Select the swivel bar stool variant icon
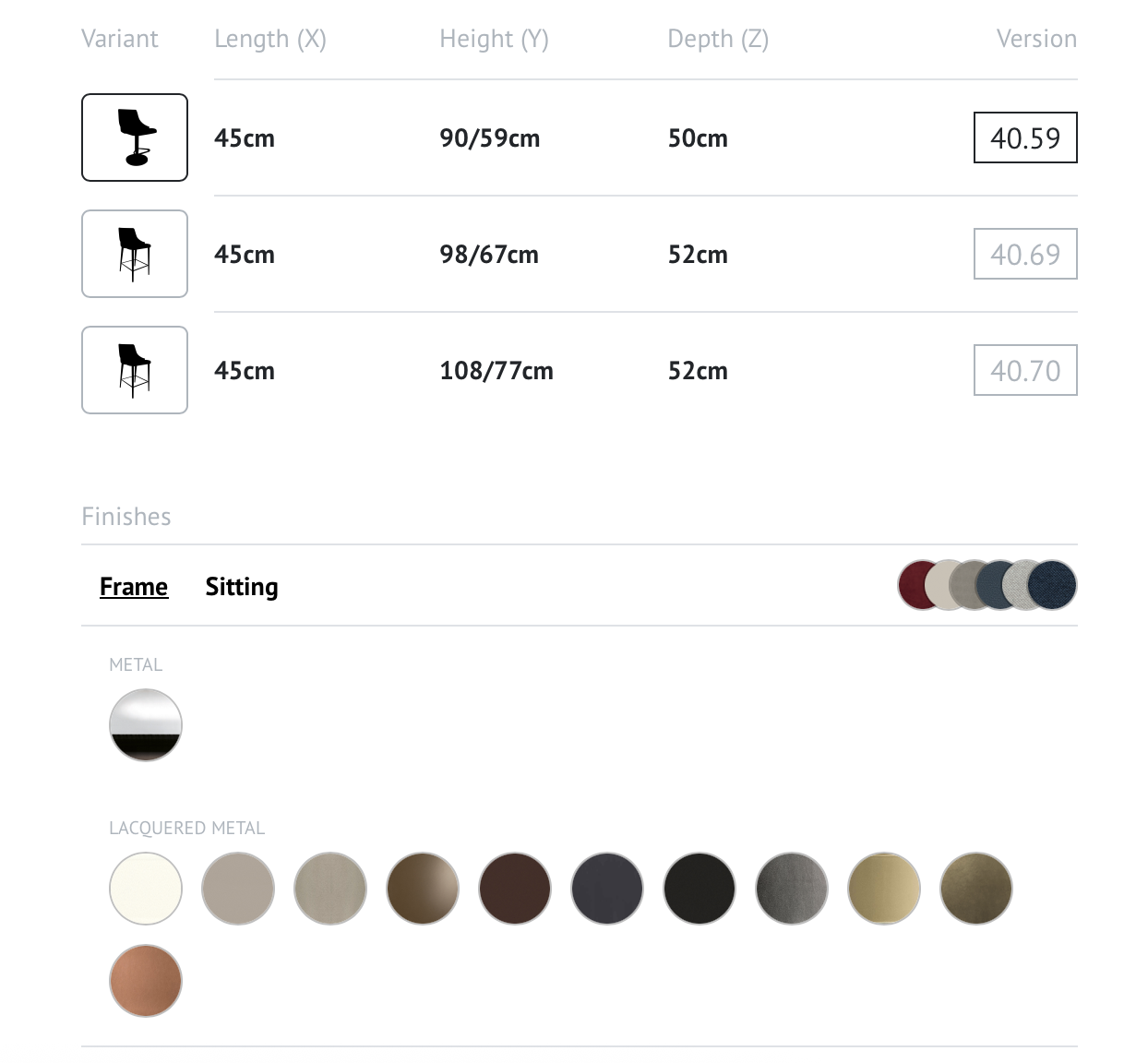The image size is (1148, 1063). [135, 137]
